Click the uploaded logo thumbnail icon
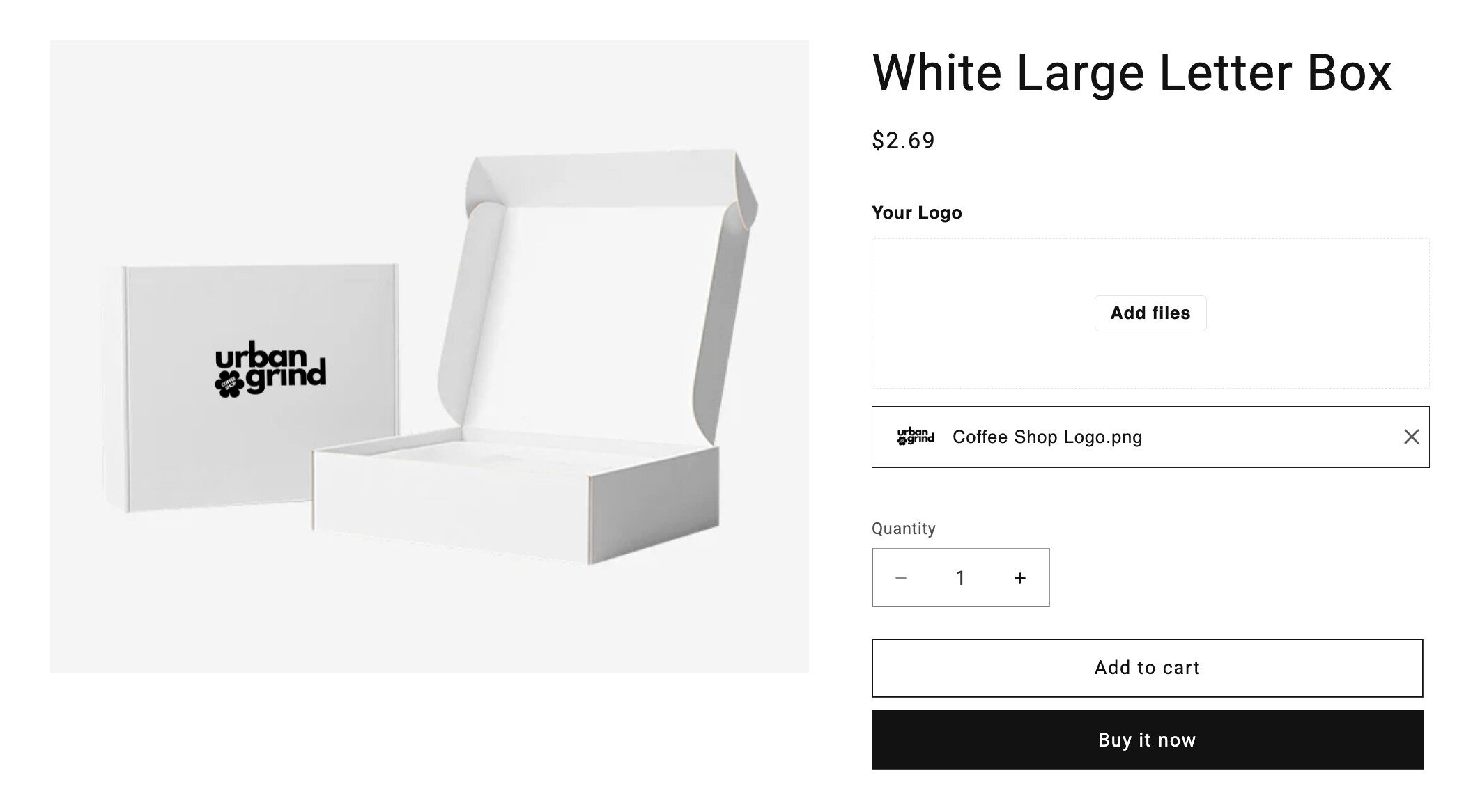The width and height of the screenshot is (1480, 812). pos(915,437)
